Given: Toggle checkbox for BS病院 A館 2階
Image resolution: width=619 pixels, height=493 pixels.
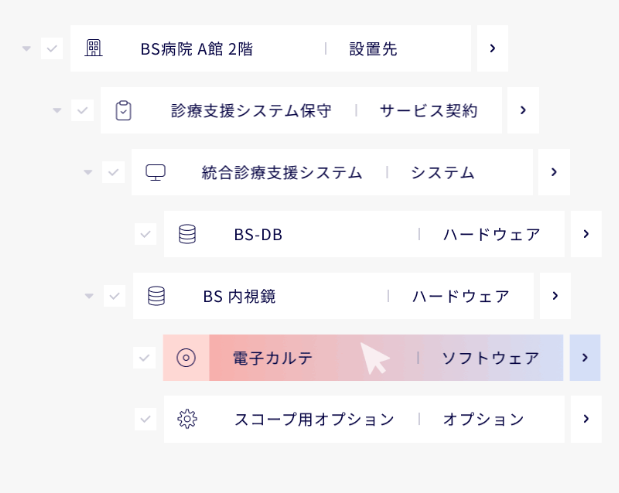Looking at the screenshot, I should pos(52,48).
